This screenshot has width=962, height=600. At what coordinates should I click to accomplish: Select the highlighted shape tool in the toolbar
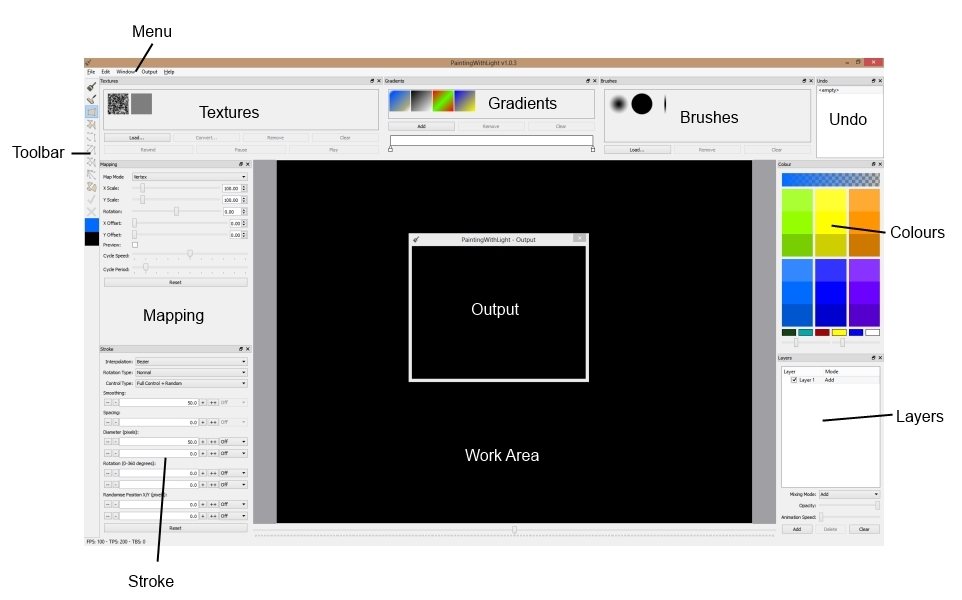[91, 112]
